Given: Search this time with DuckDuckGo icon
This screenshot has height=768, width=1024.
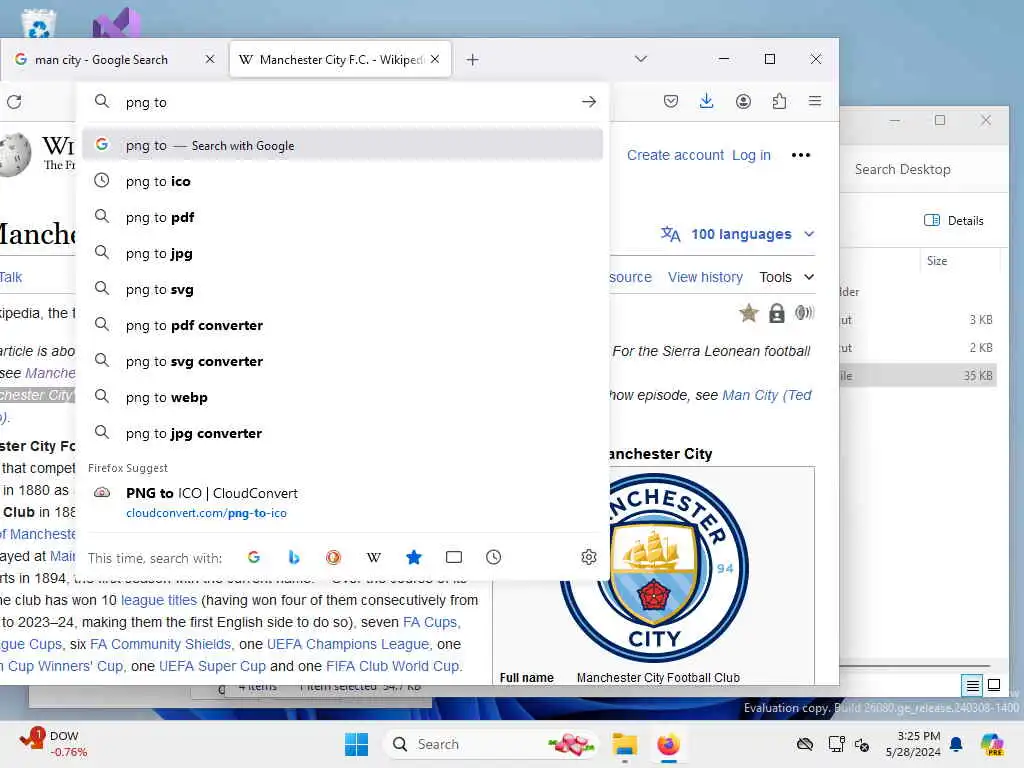Looking at the screenshot, I should click(x=333, y=557).
